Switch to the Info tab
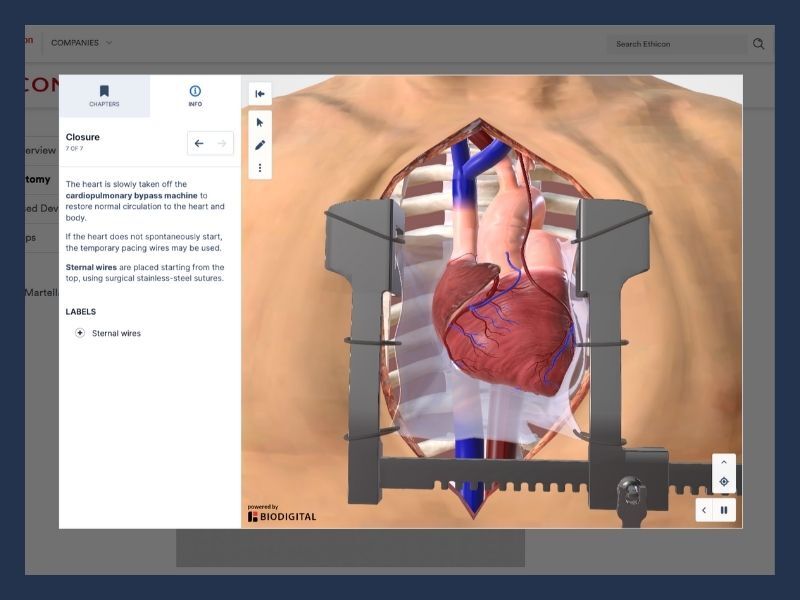 195,96
